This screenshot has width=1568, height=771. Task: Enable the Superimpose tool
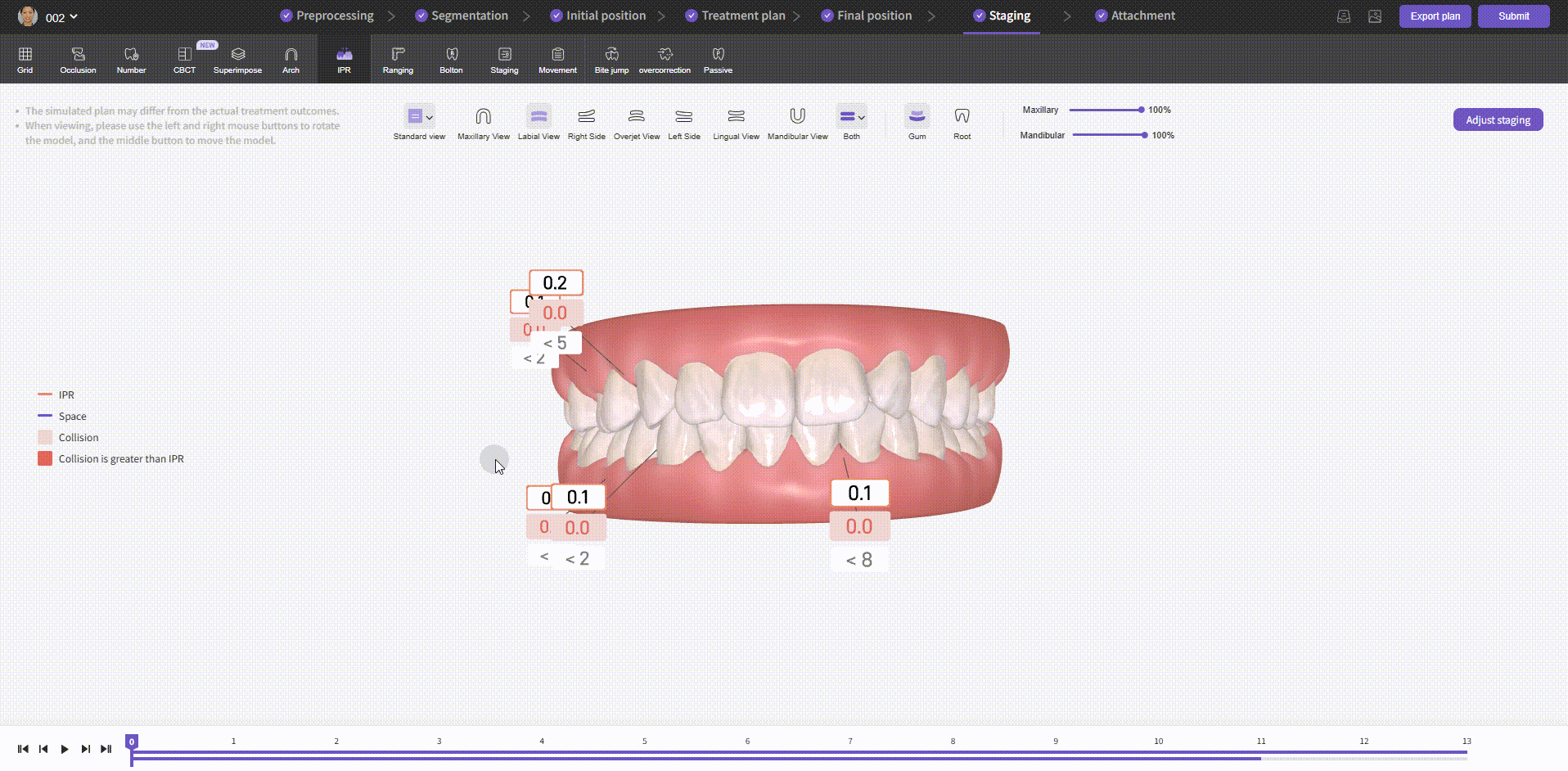(237, 60)
